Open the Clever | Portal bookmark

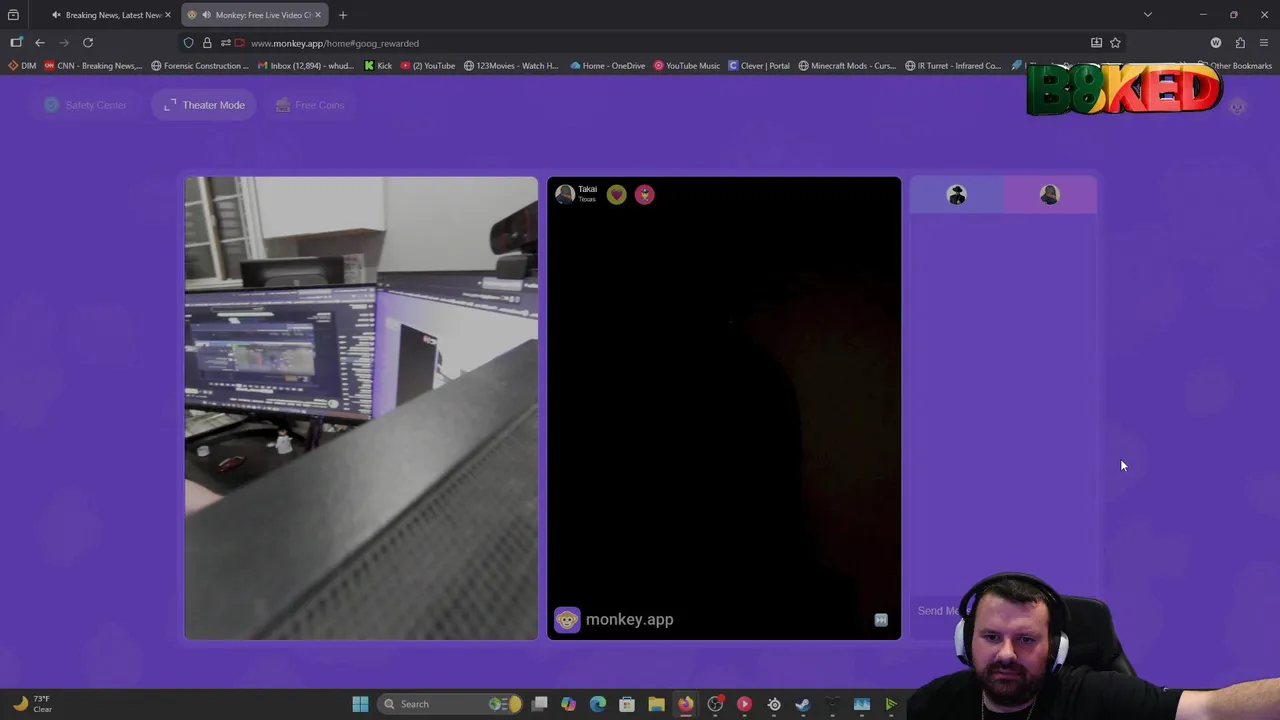coord(759,66)
